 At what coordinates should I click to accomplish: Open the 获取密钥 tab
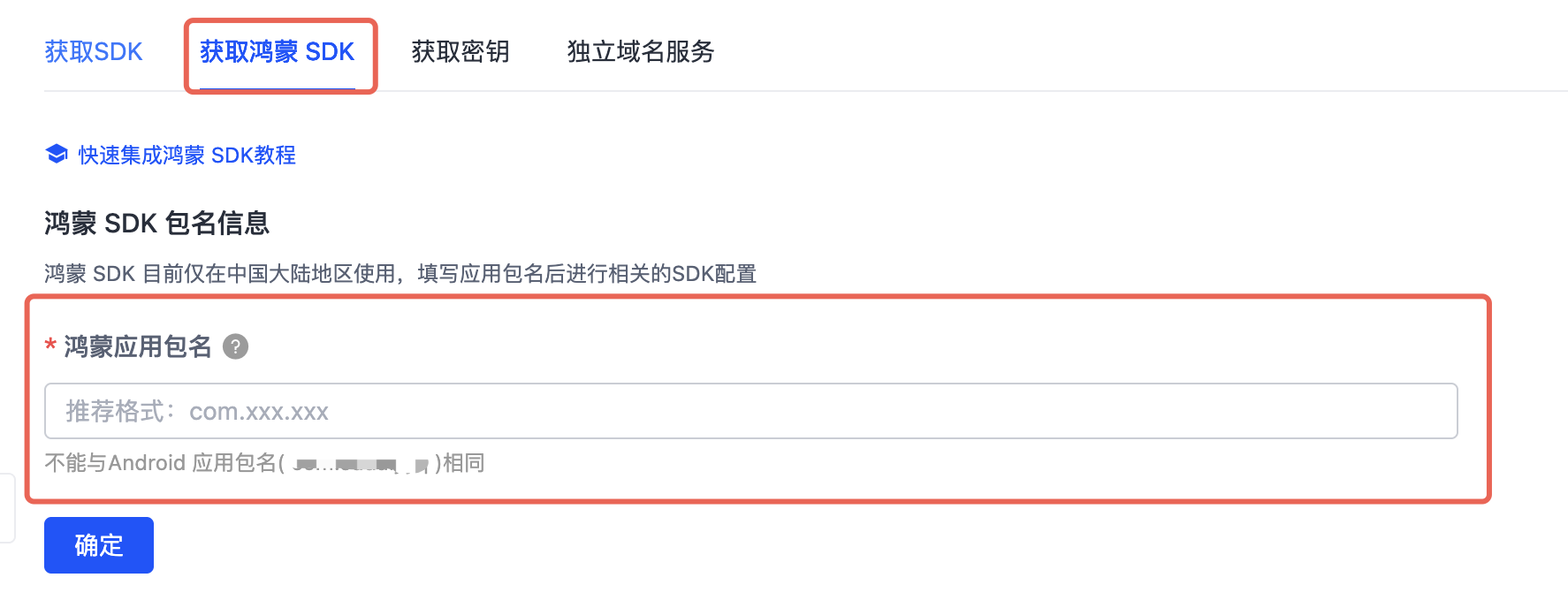coord(459,51)
